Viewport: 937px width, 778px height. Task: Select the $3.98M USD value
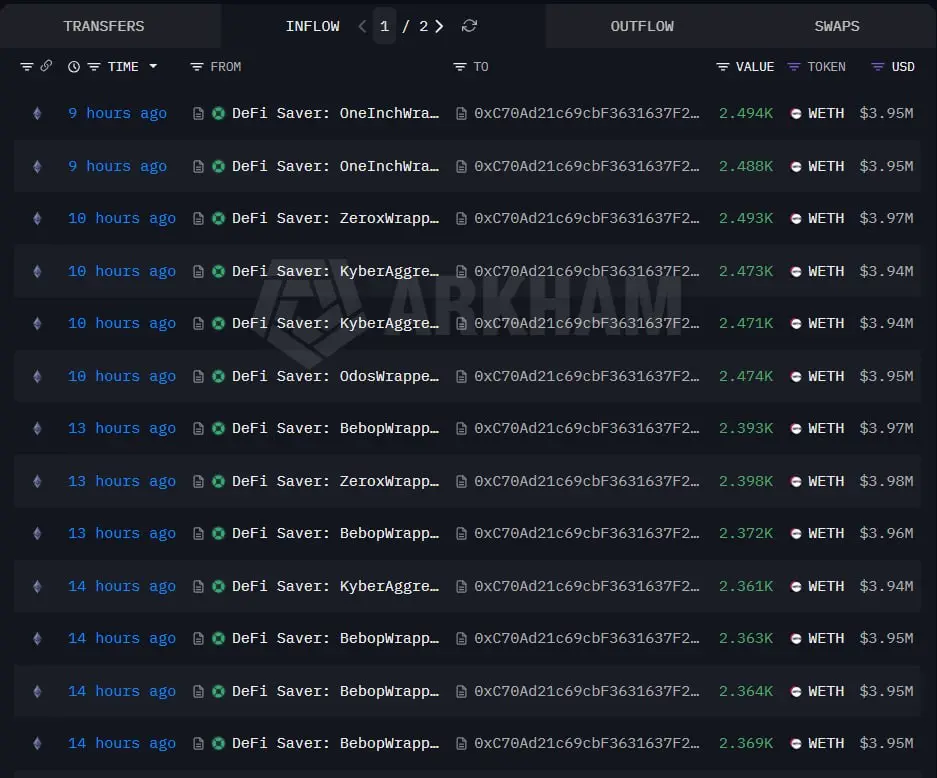click(886, 481)
